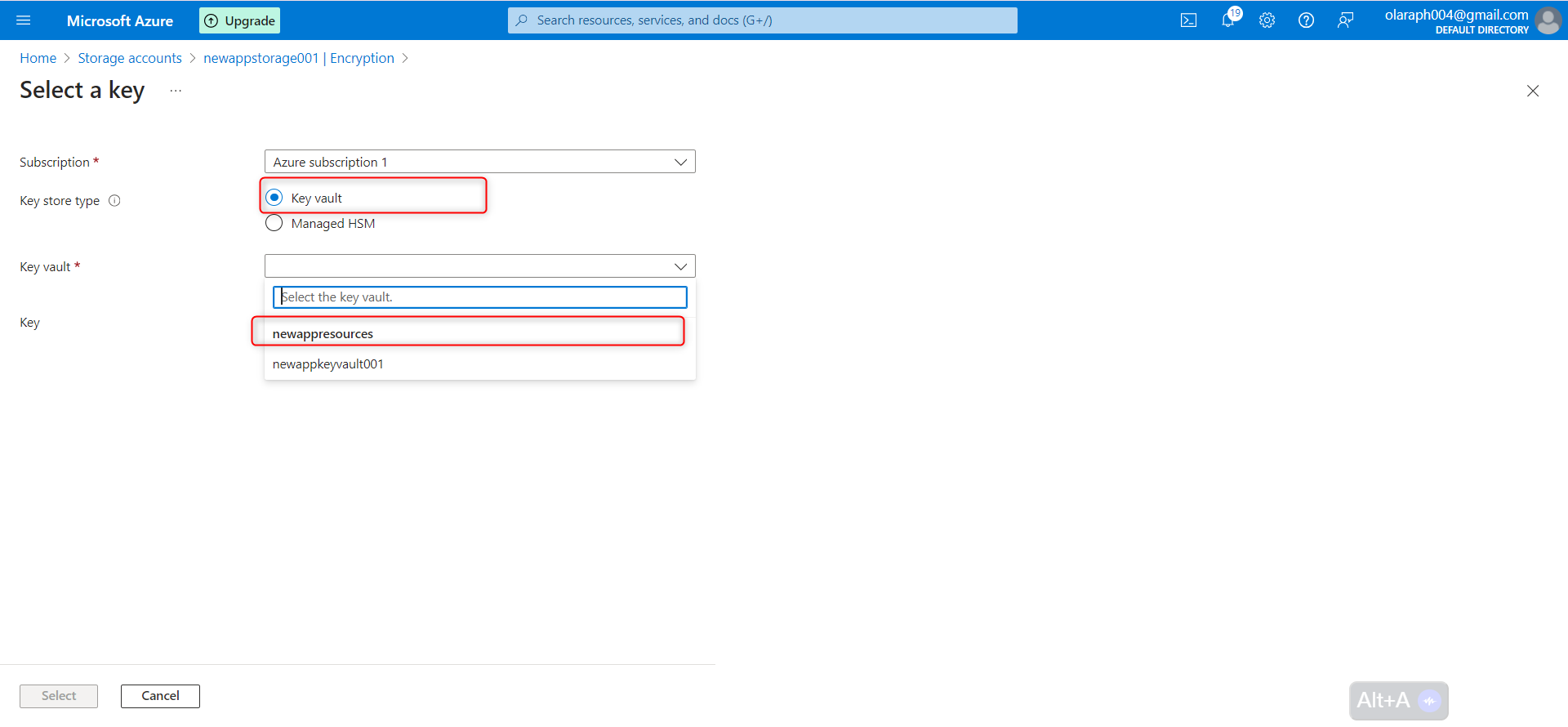The width and height of the screenshot is (1568, 727).
Task: Collapse the Key vault dropdown
Action: (480, 266)
